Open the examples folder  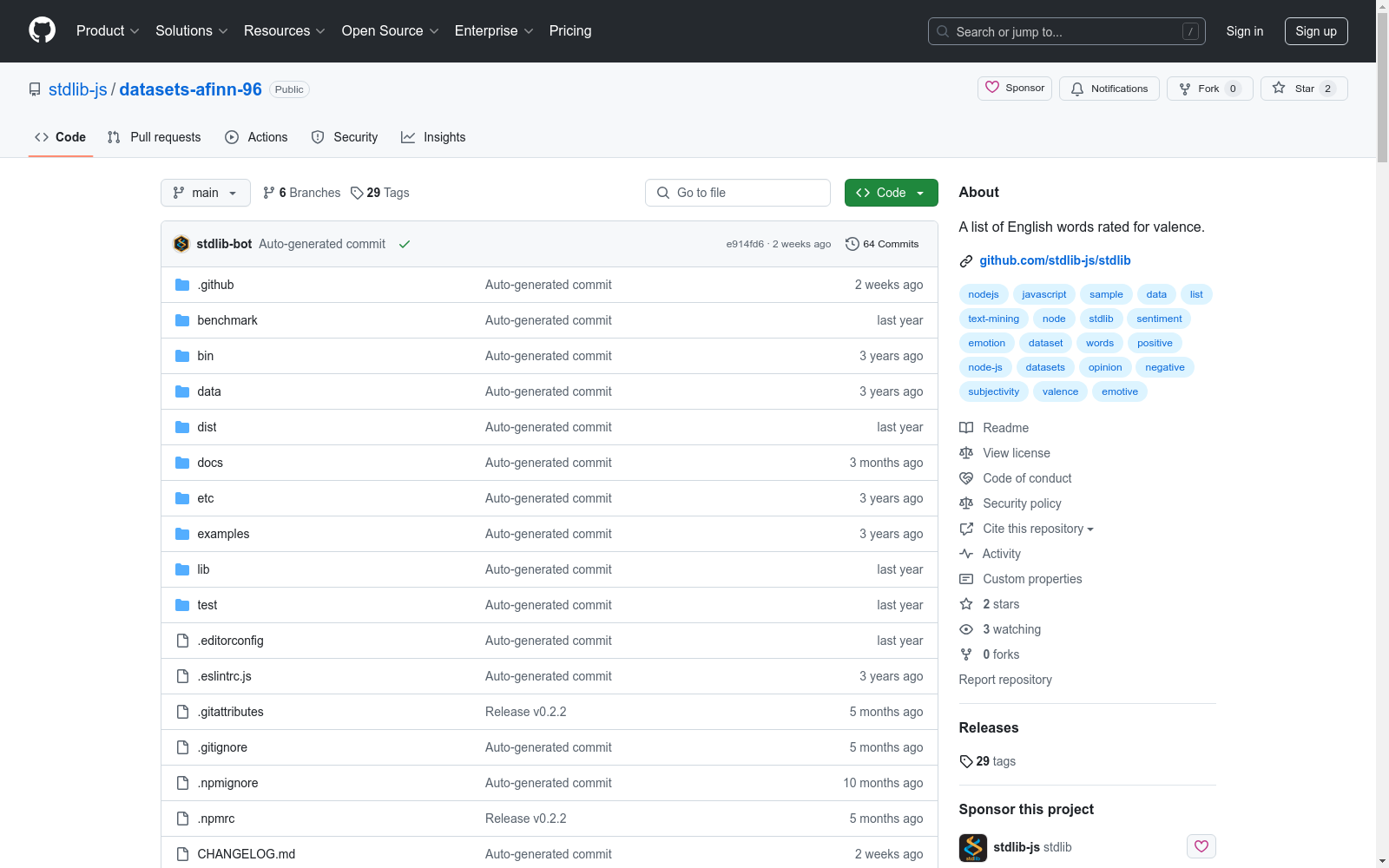[223, 534]
